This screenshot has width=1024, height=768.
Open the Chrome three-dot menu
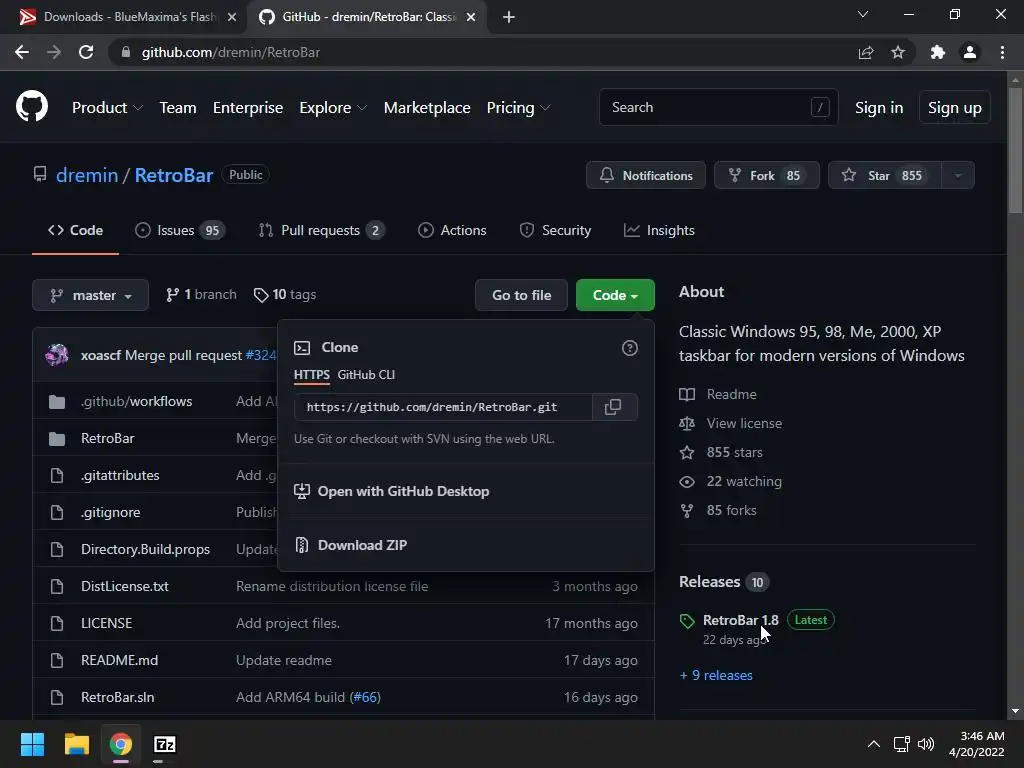point(1002,52)
